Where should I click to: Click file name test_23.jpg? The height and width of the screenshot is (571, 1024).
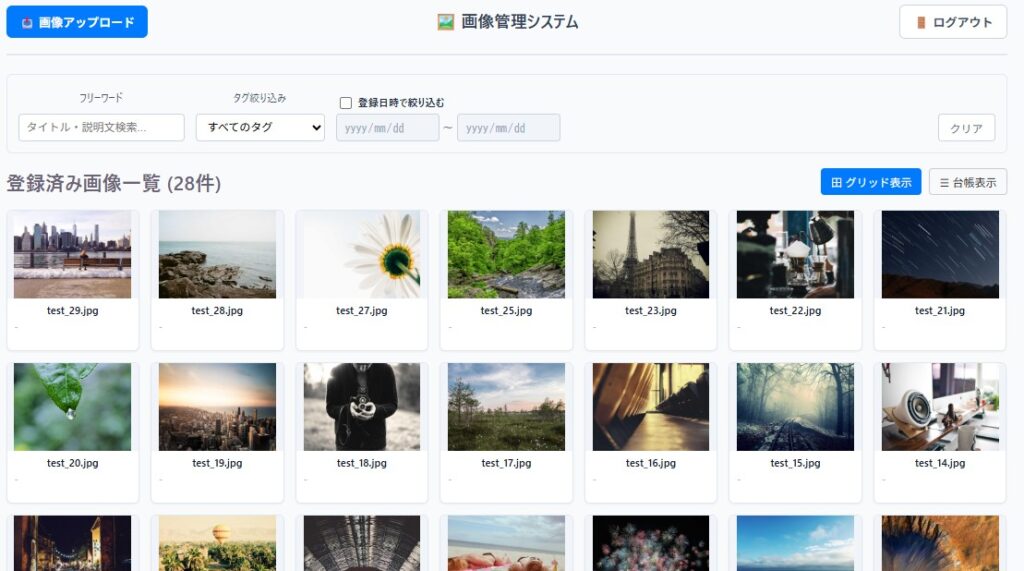pos(651,310)
